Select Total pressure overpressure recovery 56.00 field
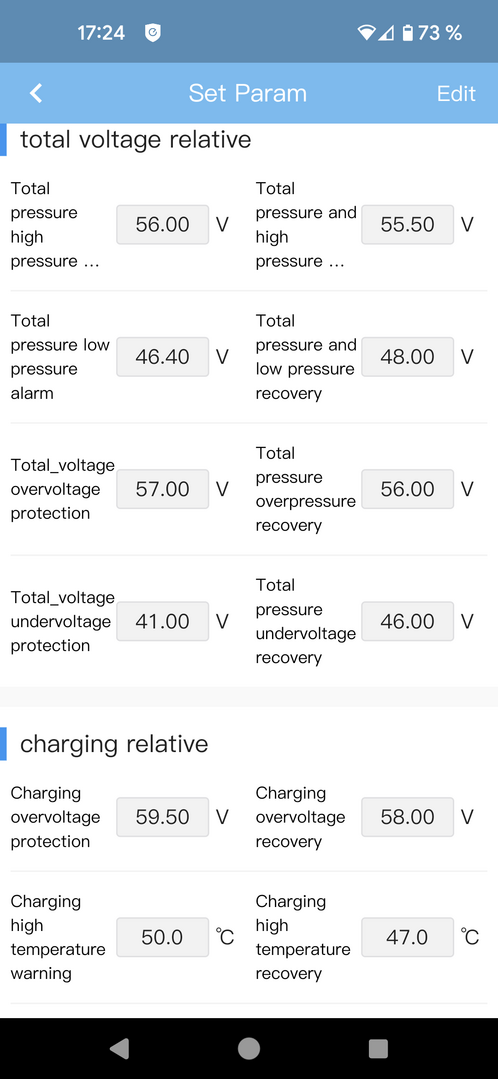Image resolution: width=498 pixels, height=1079 pixels. click(x=407, y=489)
